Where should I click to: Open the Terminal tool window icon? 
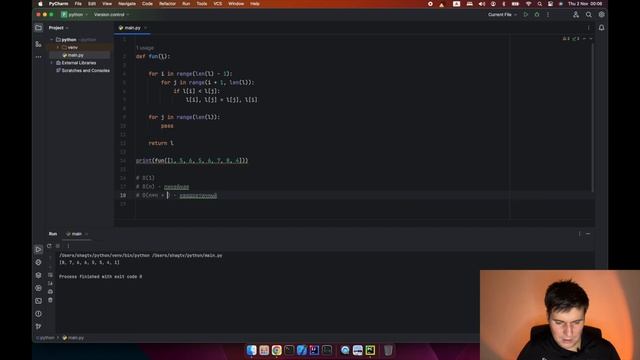pyautogui.click(x=38, y=301)
